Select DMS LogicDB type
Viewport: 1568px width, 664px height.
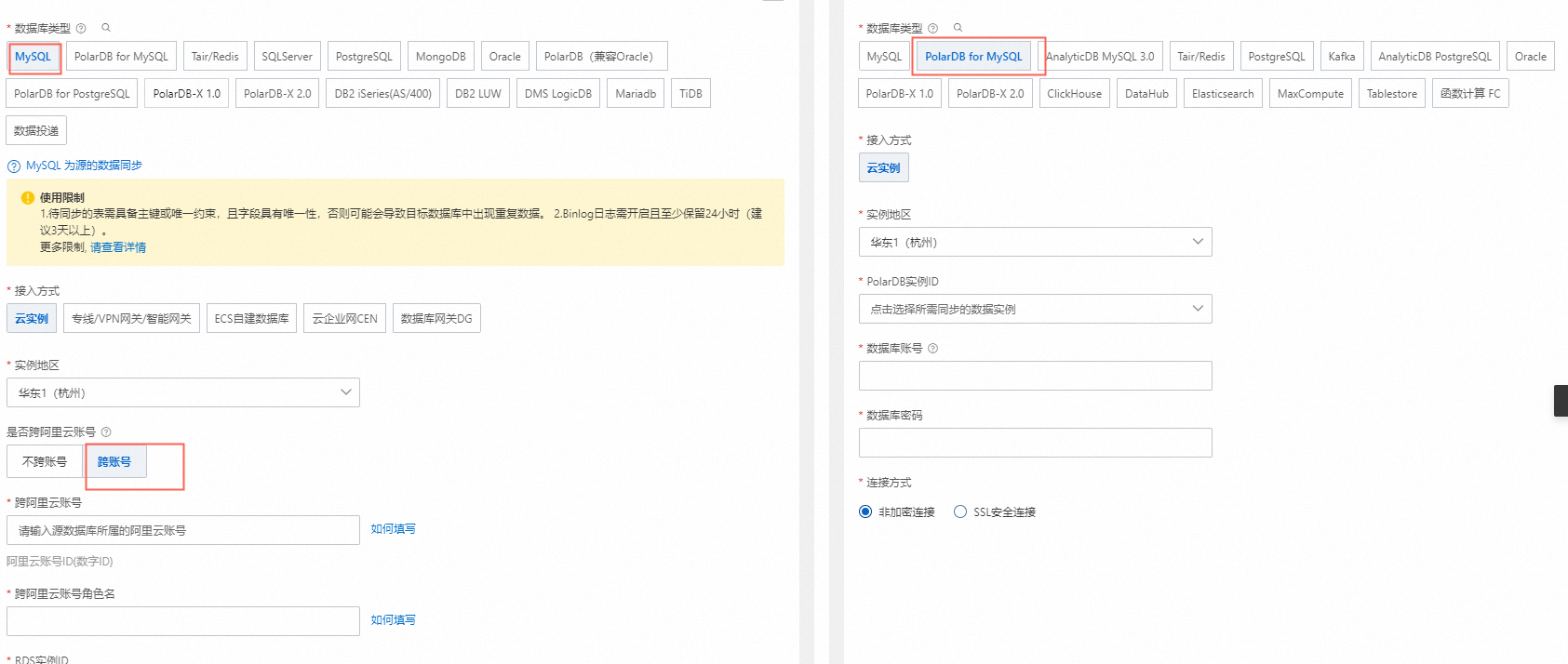pyautogui.click(x=558, y=94)
